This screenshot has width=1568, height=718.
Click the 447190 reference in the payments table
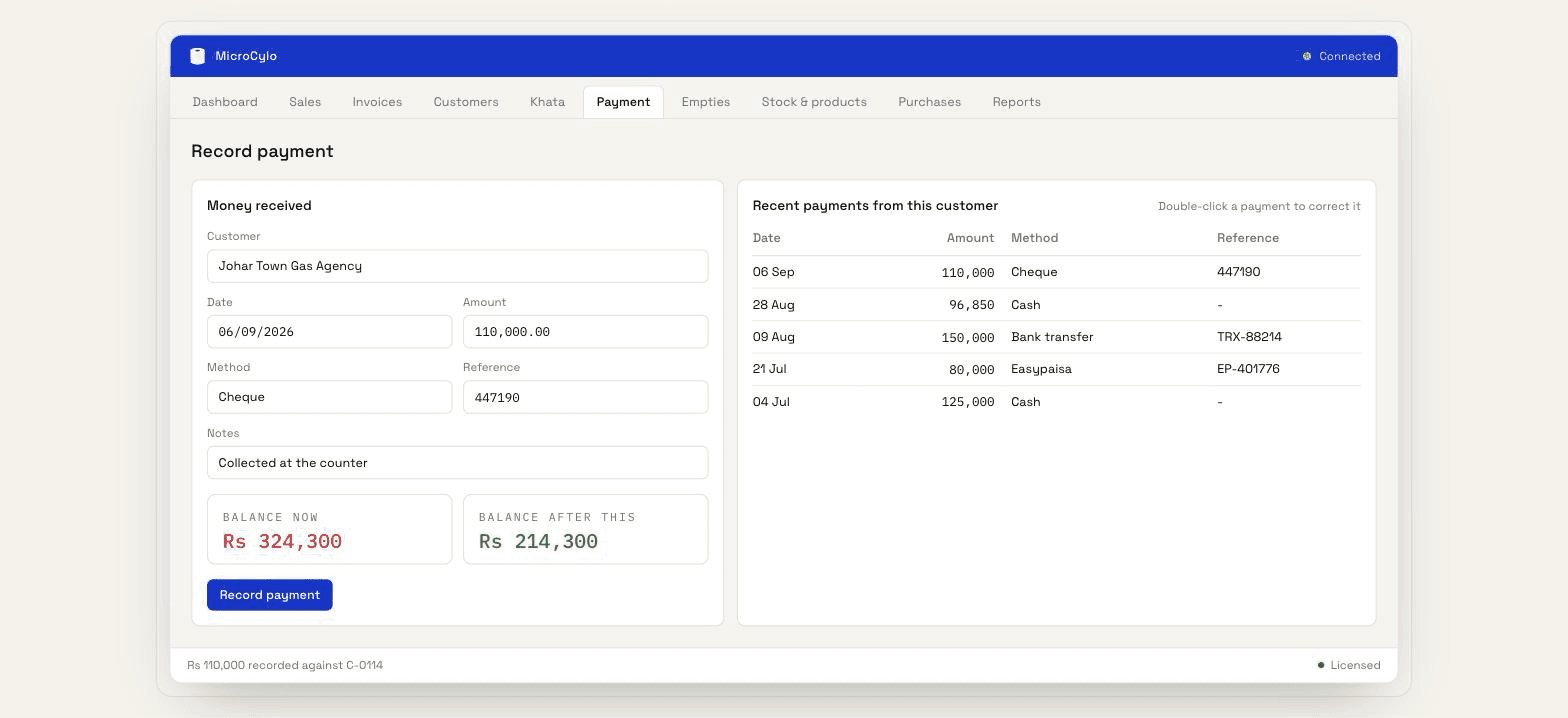(1238, 272)
